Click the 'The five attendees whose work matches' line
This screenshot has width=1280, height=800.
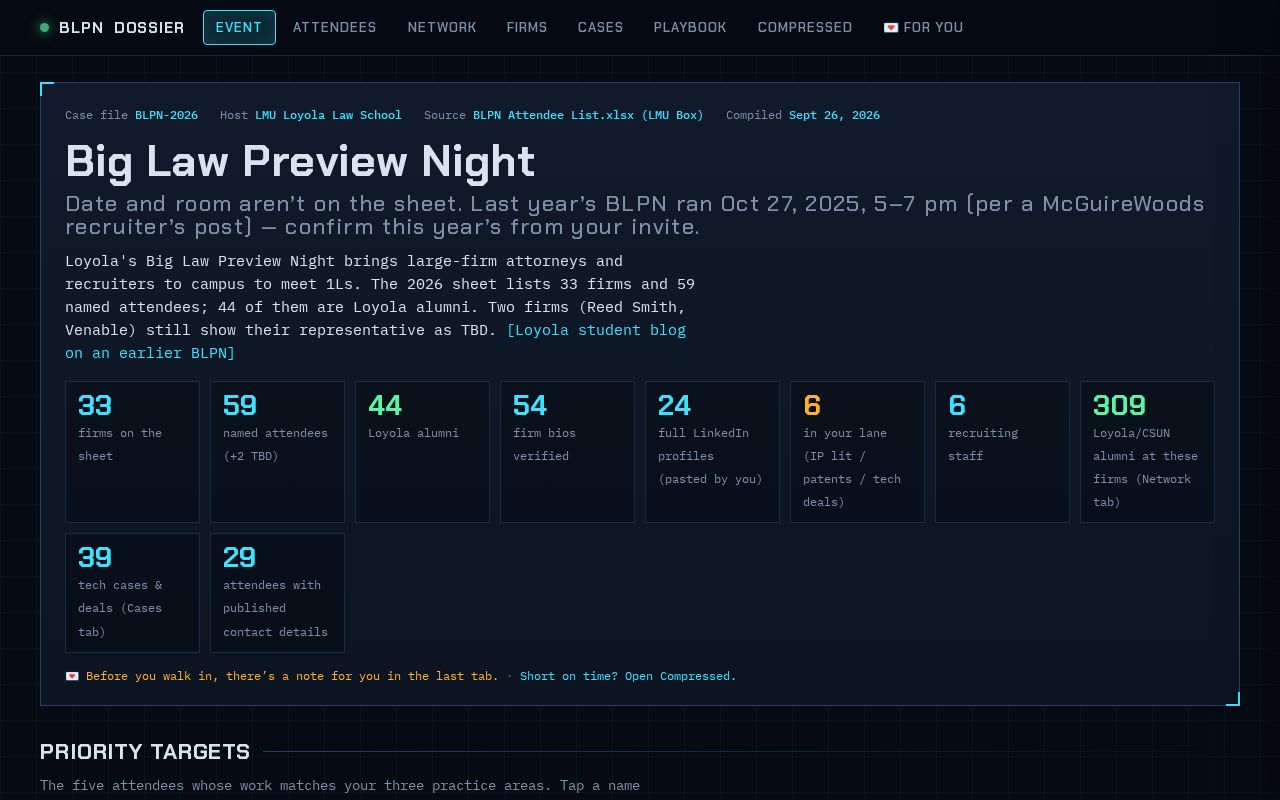[x=340, y=785]
